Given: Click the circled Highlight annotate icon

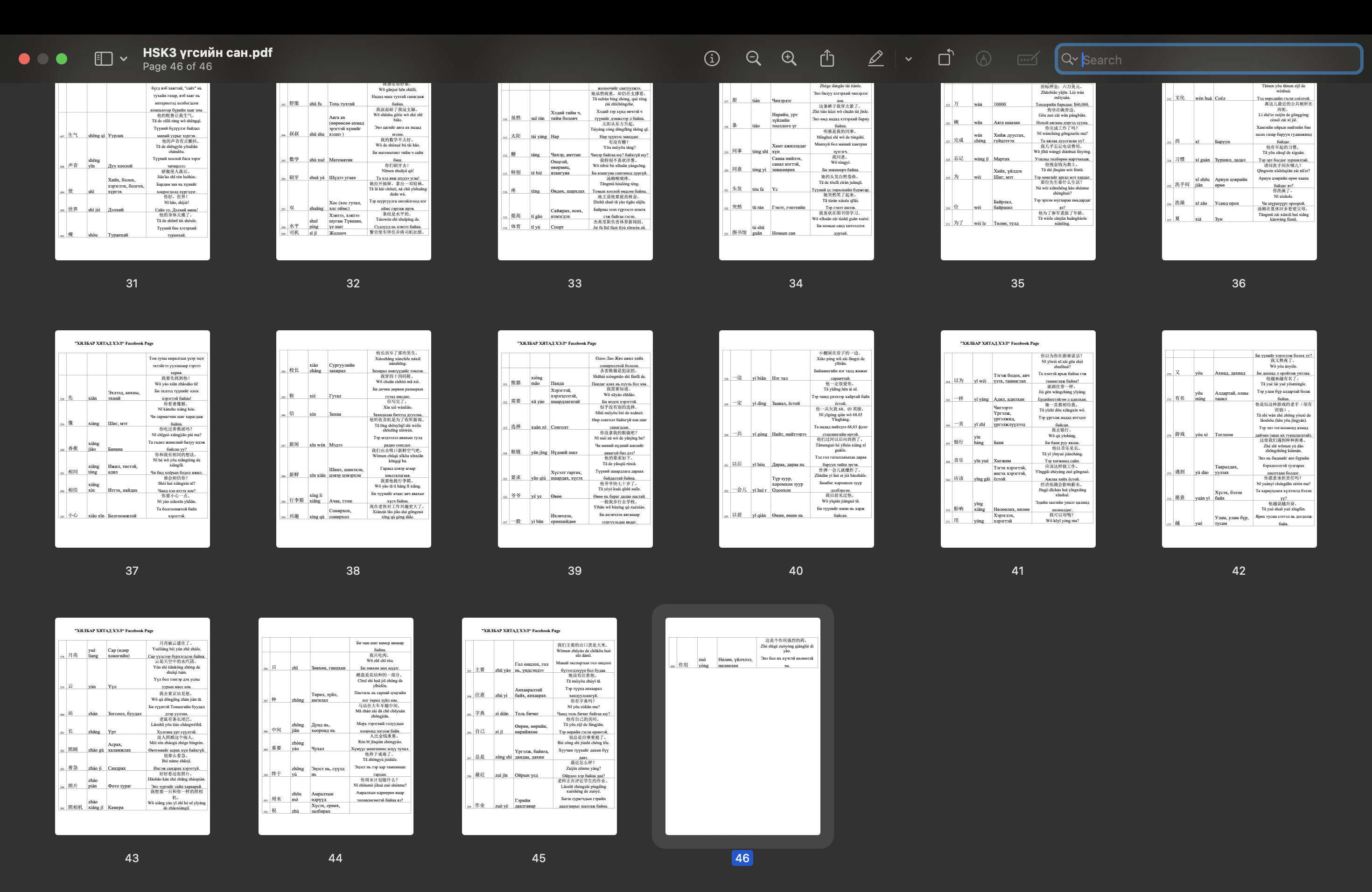Looking at the screenshot, I should point(983,58).
